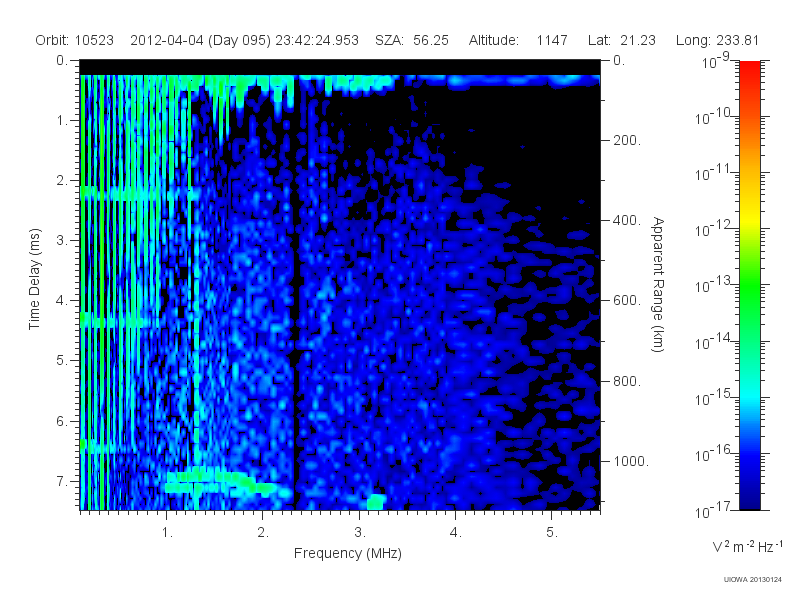Viewport: 800px width, 600px height.
Task: Click the 'Frequency (MHz)' axis label
Action: 347,554
